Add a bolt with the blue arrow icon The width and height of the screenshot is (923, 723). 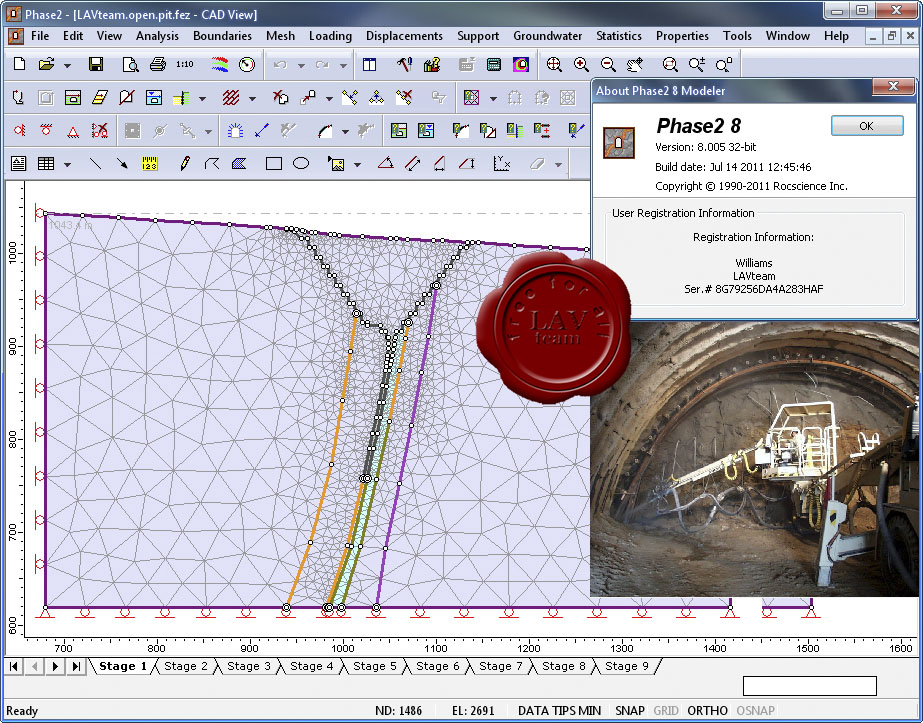coord(262,130)
